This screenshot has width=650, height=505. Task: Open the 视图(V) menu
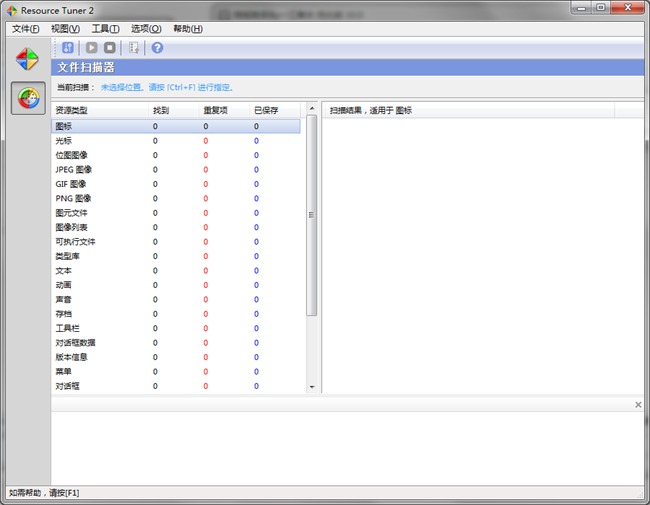click(65, 29)
